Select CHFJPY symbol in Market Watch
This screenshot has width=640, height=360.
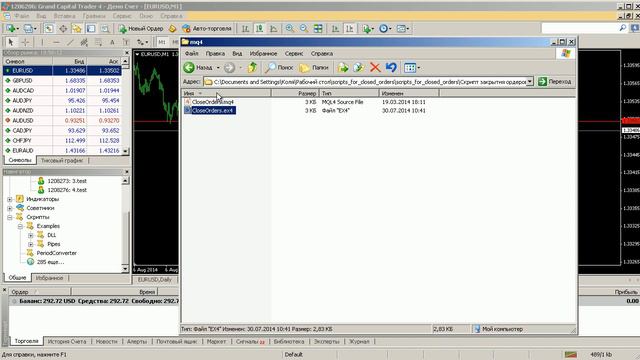click(x=62, y=140)
